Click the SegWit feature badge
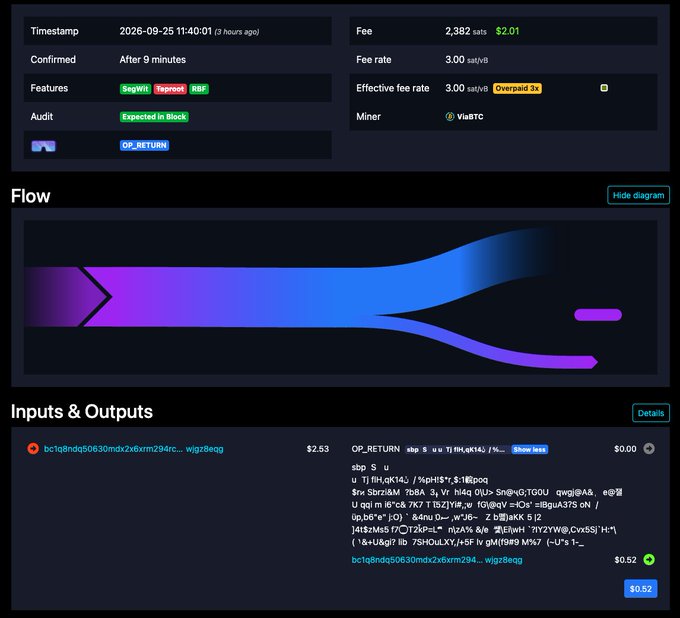Viewport: 680px width, 618px height. [135, 89]
